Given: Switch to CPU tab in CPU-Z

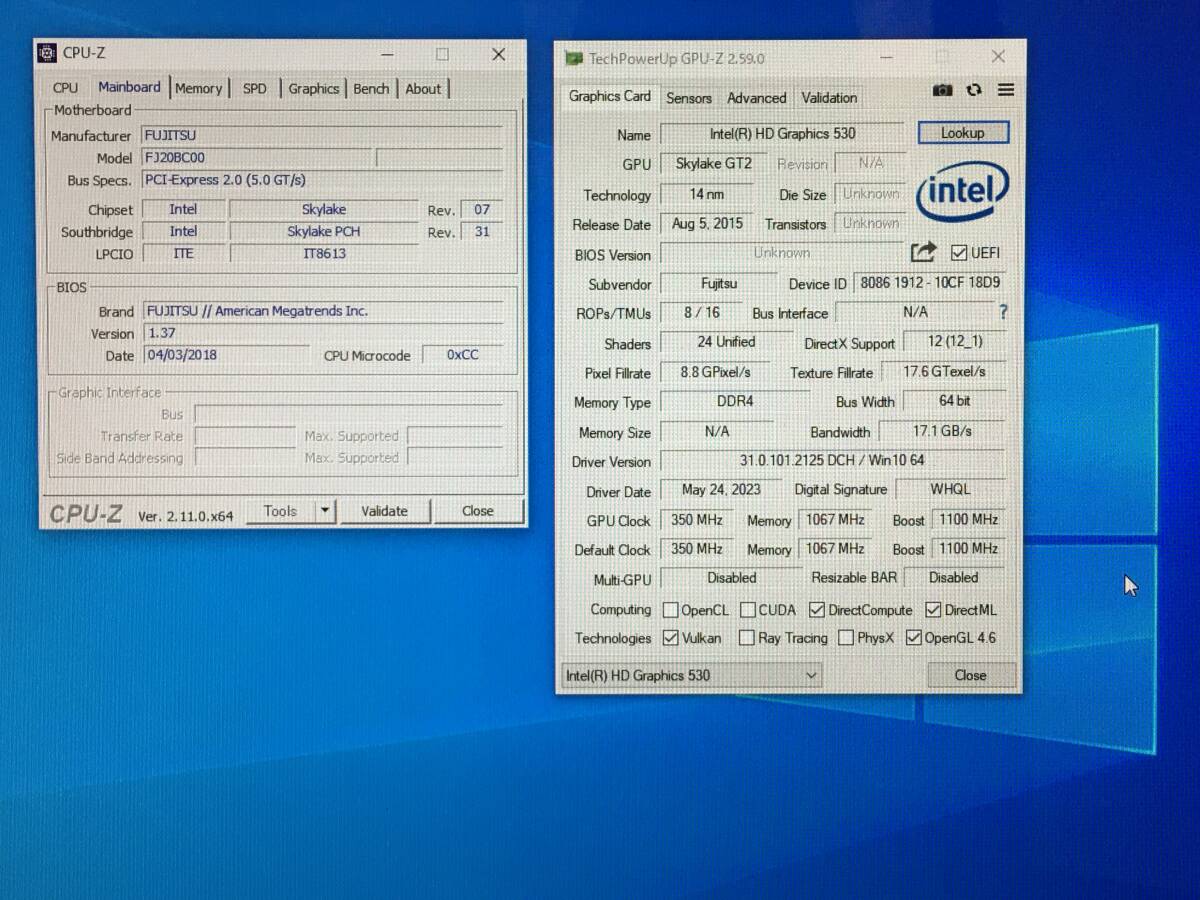Looking at the screenshot, I should [65, 88].
